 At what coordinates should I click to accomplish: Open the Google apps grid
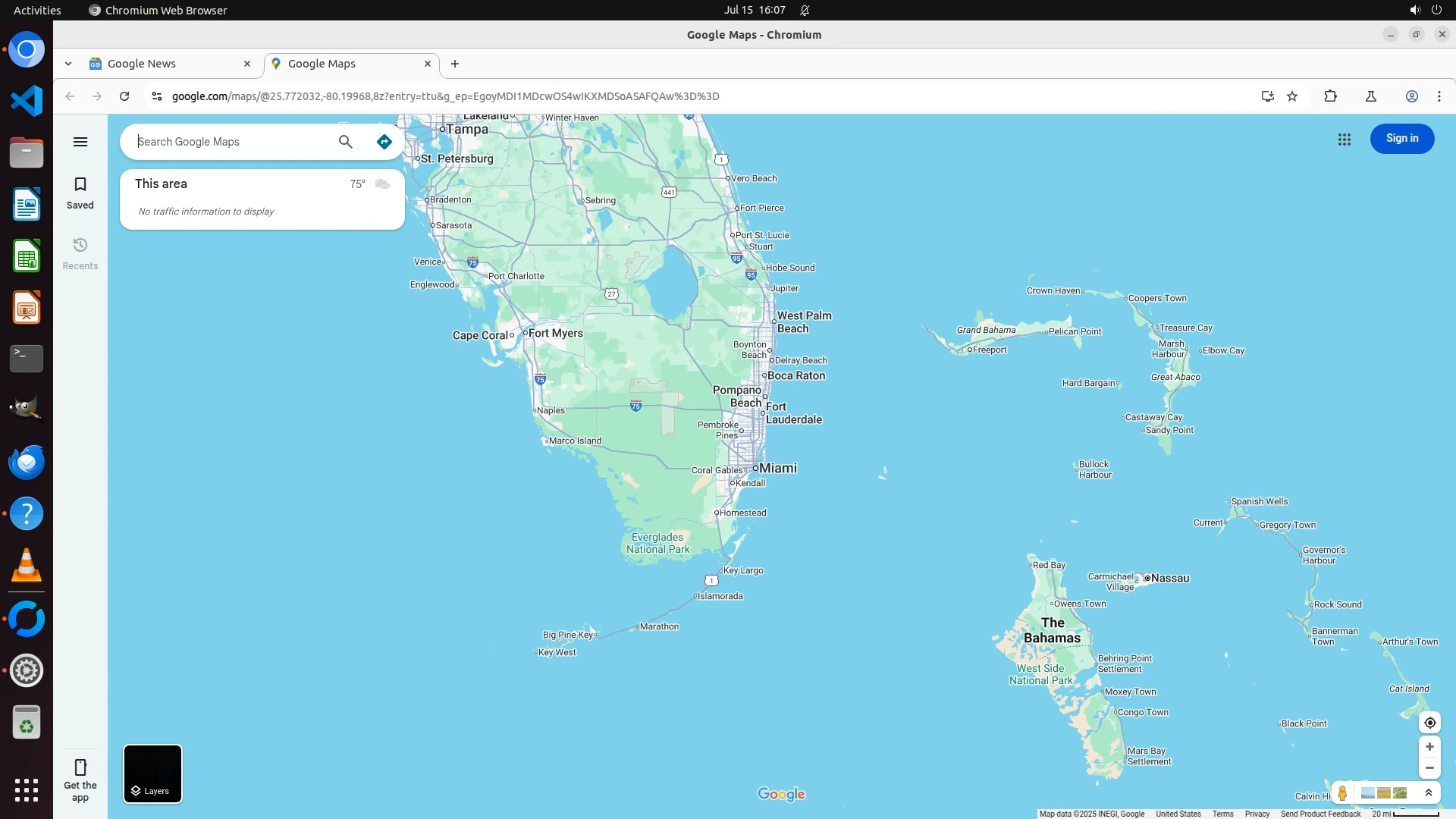coord(1345,140)
